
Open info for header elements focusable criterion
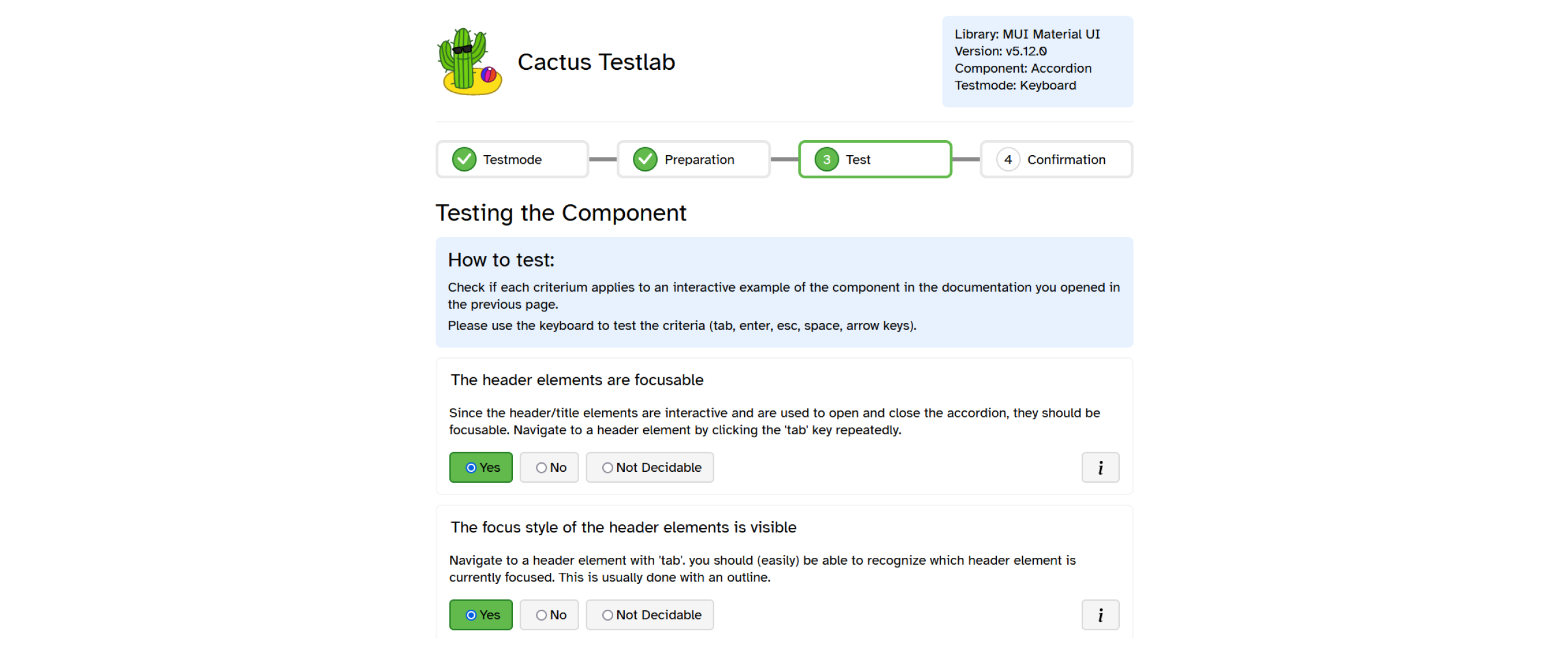click(x=1100, y=467)
